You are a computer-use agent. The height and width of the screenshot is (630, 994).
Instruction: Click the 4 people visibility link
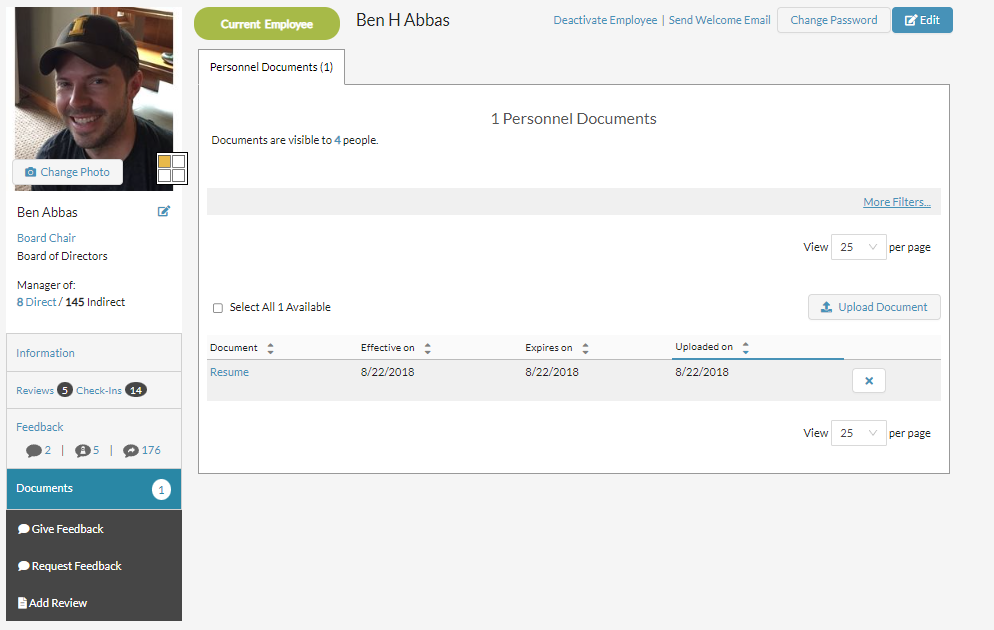tap(337, 140)
